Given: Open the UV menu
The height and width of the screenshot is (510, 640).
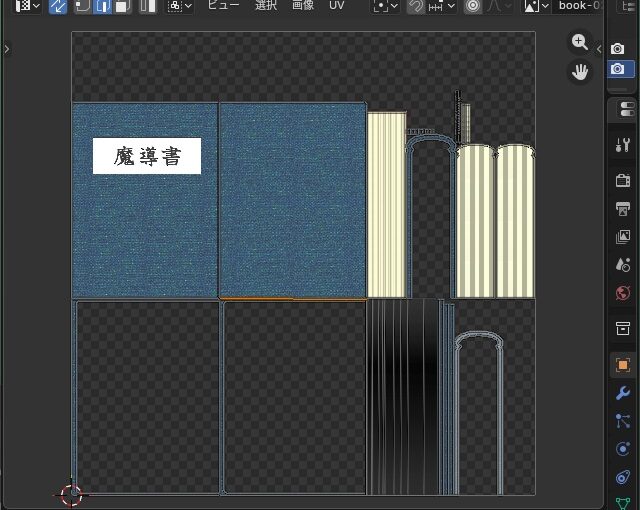Looking at the screenshot, I should point(336,5).
